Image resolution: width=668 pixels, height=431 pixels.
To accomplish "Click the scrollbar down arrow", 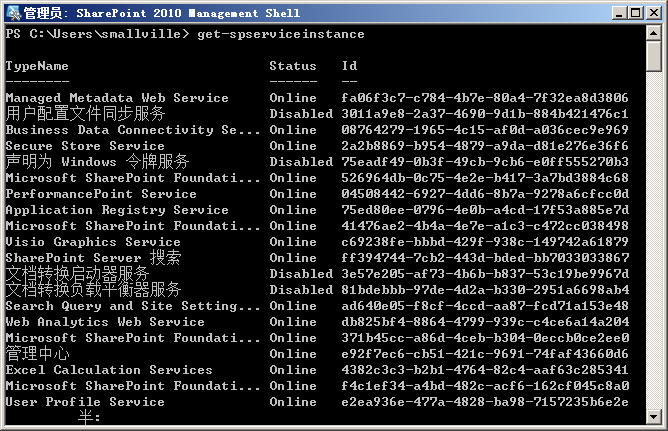I will (x=654, y=417).
